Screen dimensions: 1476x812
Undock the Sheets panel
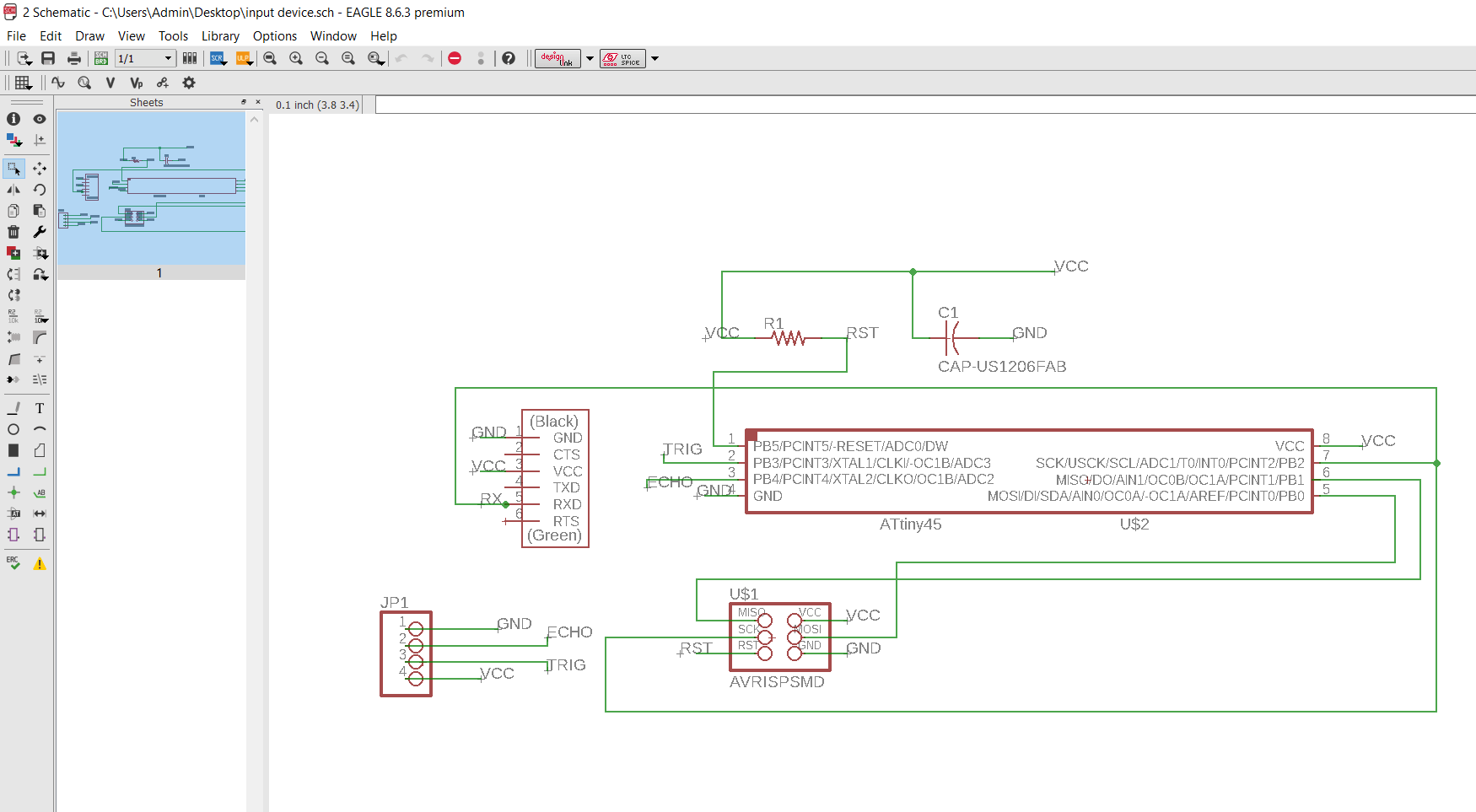point(244,102)
